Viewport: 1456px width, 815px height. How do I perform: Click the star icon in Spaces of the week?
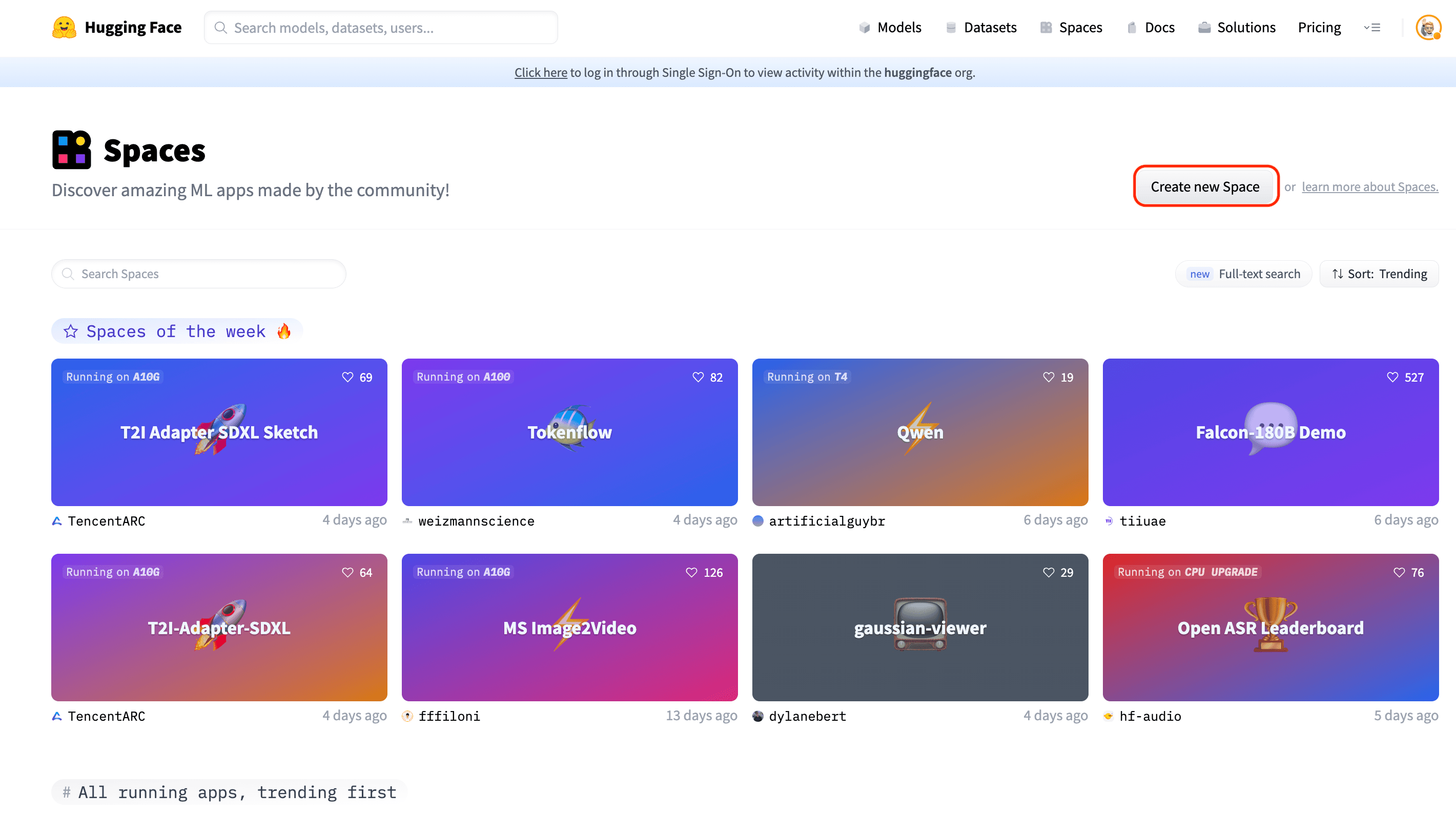tap(71, 331)
